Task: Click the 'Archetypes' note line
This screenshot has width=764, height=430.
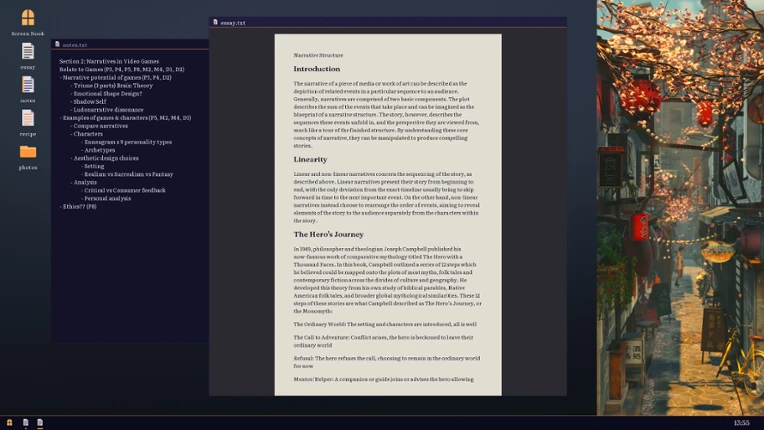Action: pos(98,150)
